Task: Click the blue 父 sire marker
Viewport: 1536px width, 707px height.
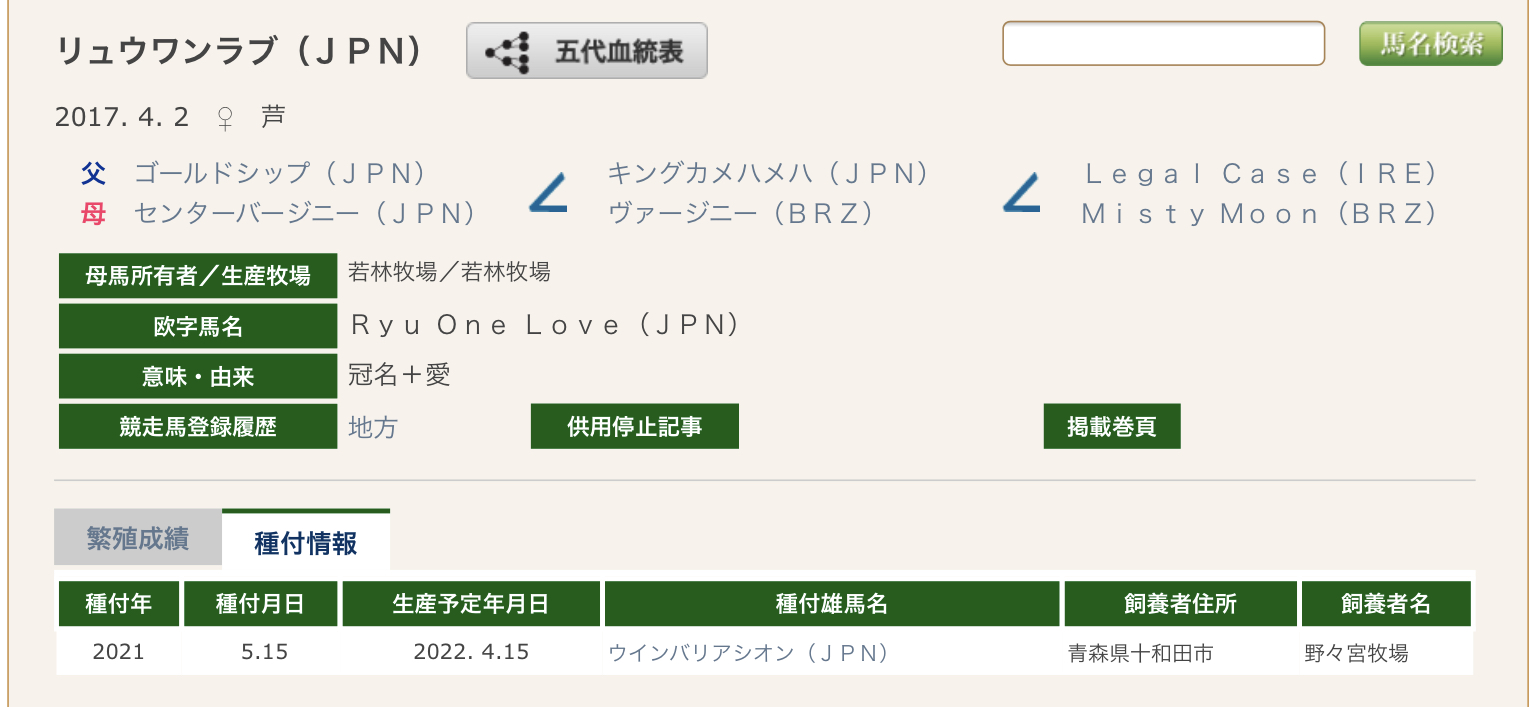Action: tap(93, 174)
